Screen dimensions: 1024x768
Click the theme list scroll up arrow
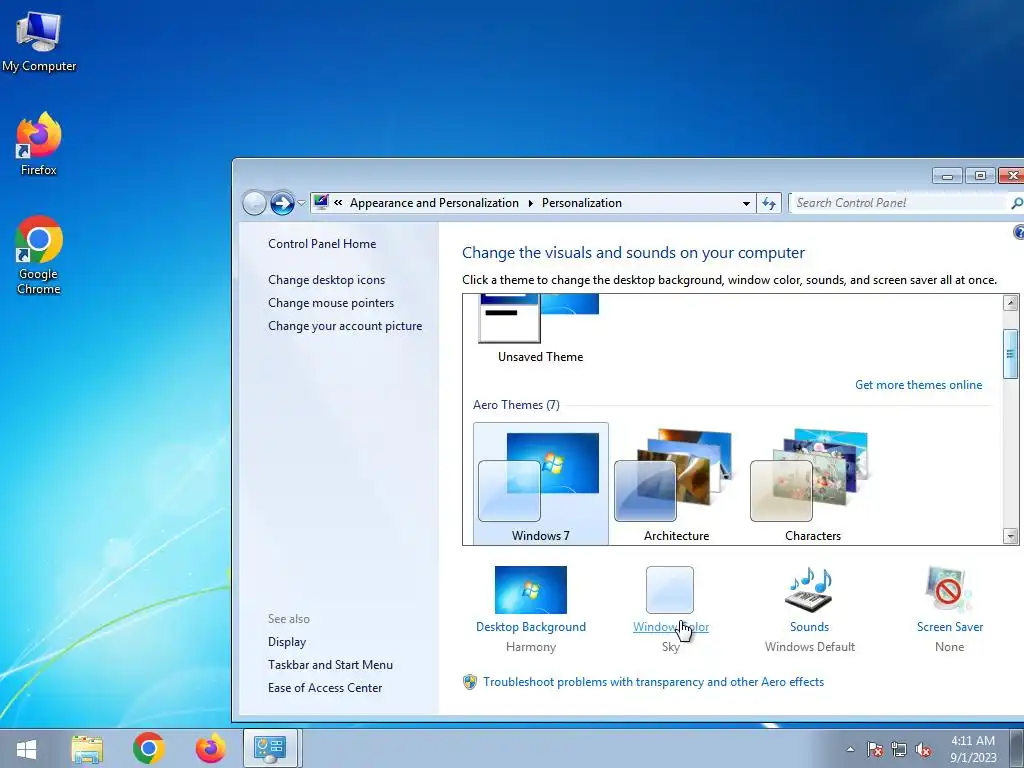(x=1010, y=303)
